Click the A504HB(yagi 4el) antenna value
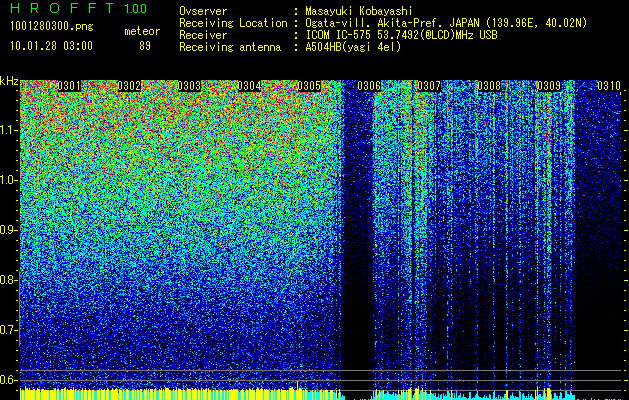 coord(353,47)
